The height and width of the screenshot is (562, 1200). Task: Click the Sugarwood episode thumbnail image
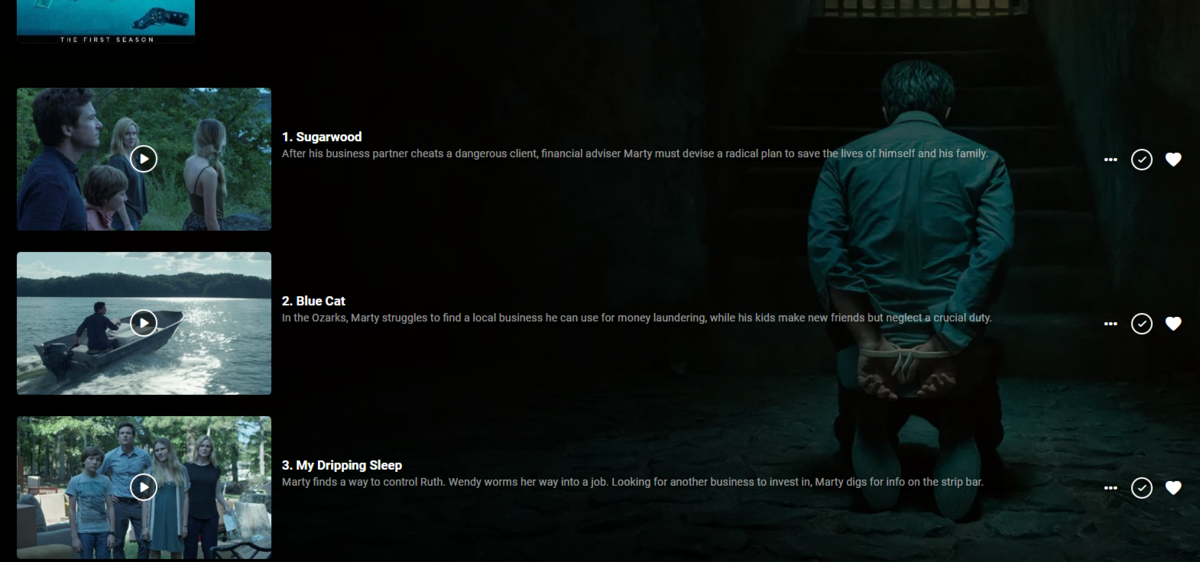pos(144,159)
